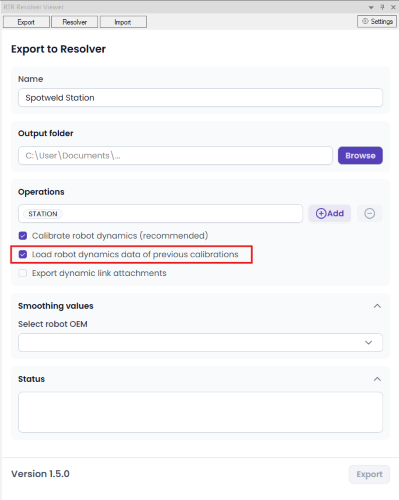Select the Export tab at top
Screen dimensions: 399x500
[26, 22]
